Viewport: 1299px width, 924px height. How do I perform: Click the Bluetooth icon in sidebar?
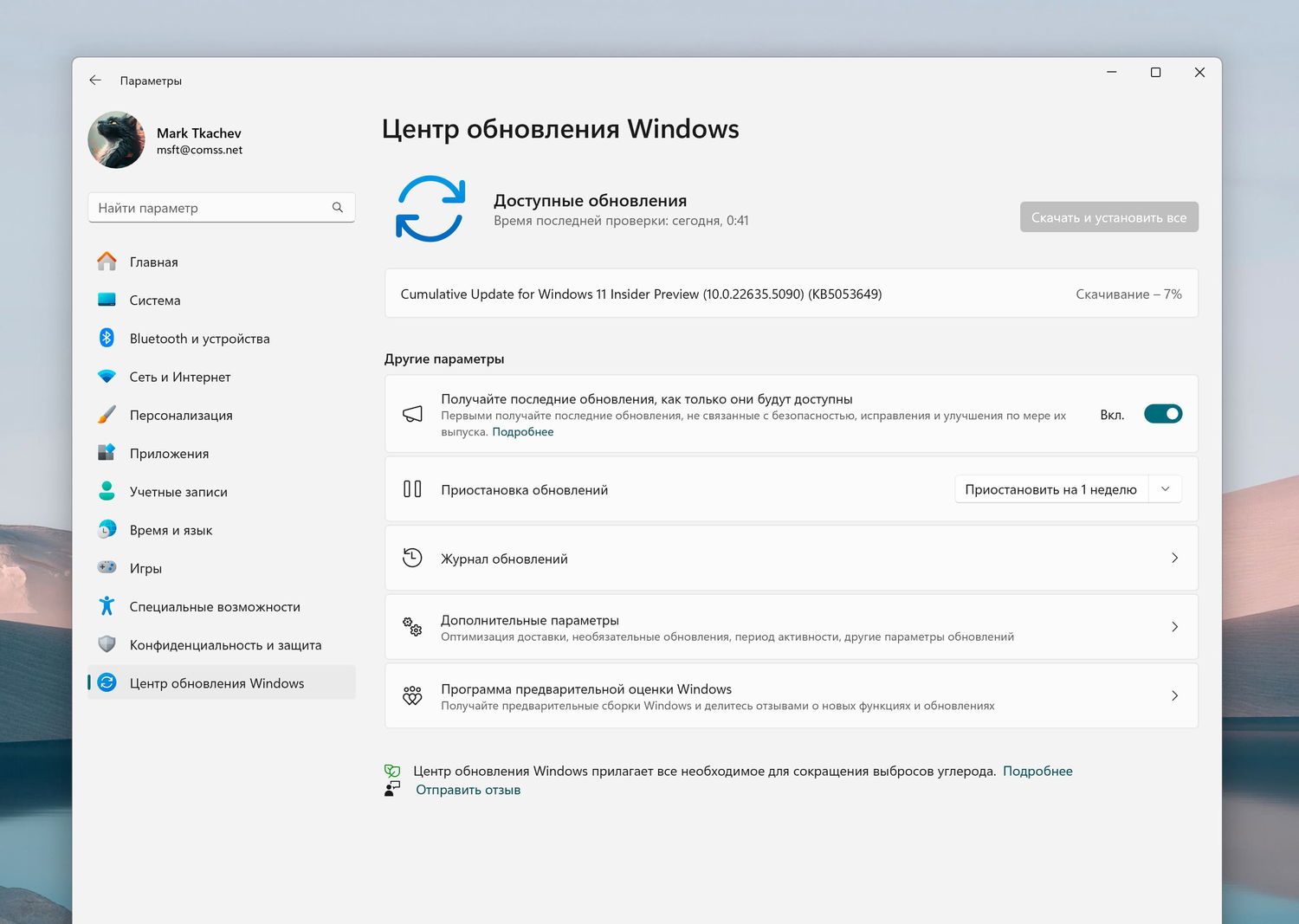point(107,338)
